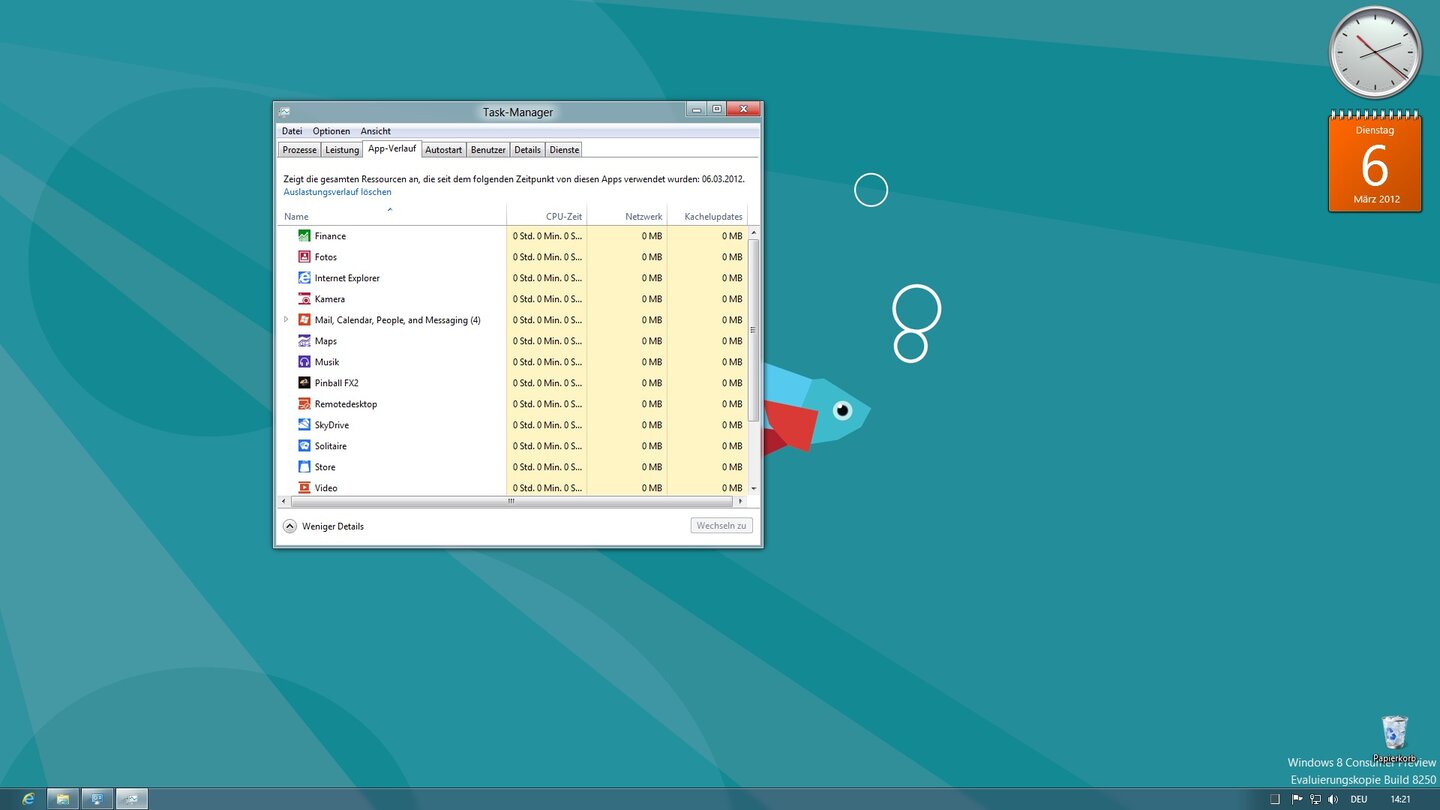The width and height of the screenshot is (1440, 810).
Task: Open the Papierkorb recycle bin icon
Action: tap(1394, 739)
